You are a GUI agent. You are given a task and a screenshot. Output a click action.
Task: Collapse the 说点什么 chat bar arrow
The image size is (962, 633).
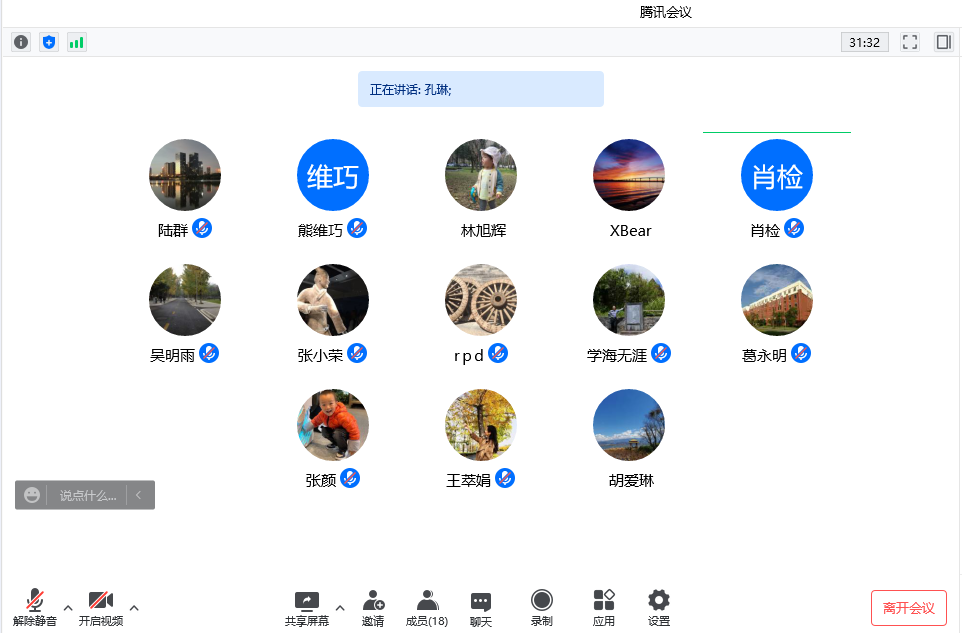tap(139, 495)
